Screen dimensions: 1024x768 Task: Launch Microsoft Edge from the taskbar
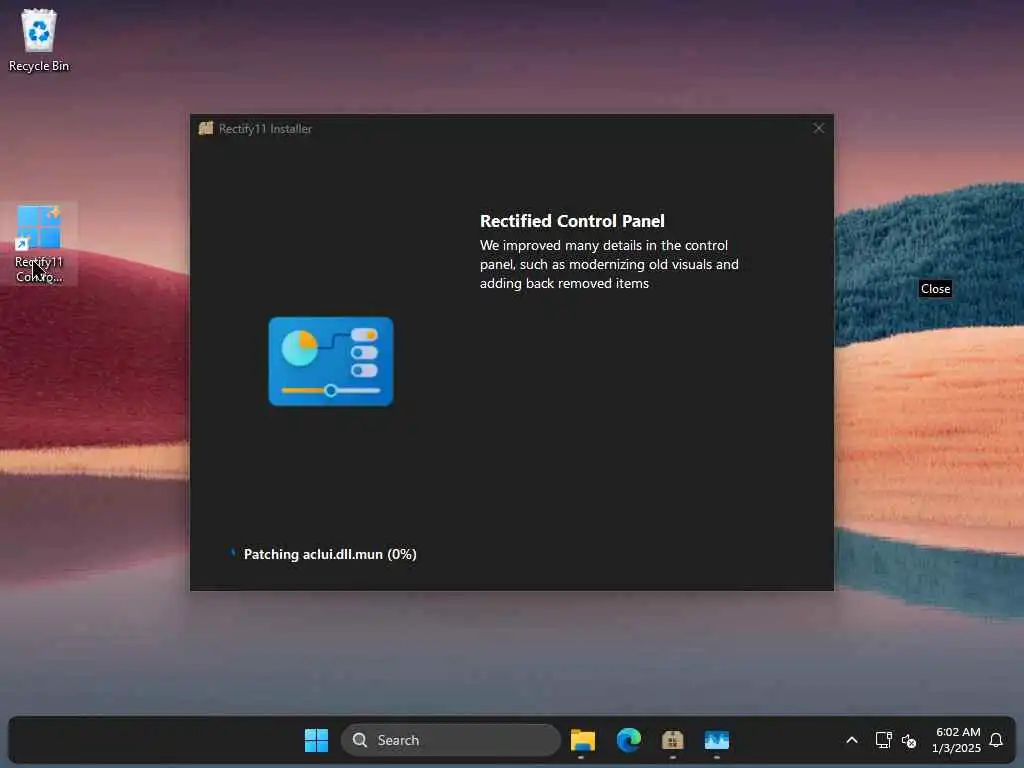pyautogui.click(x=629, y=740)
